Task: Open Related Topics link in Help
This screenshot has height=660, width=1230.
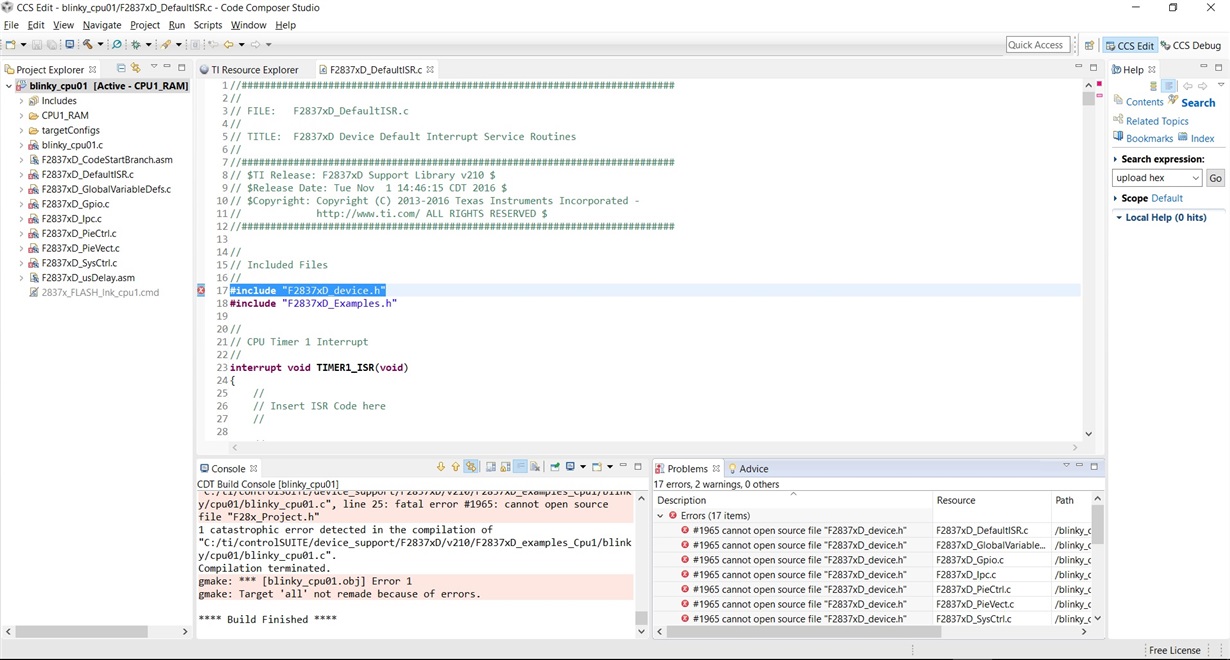Action: [1157, 121]
